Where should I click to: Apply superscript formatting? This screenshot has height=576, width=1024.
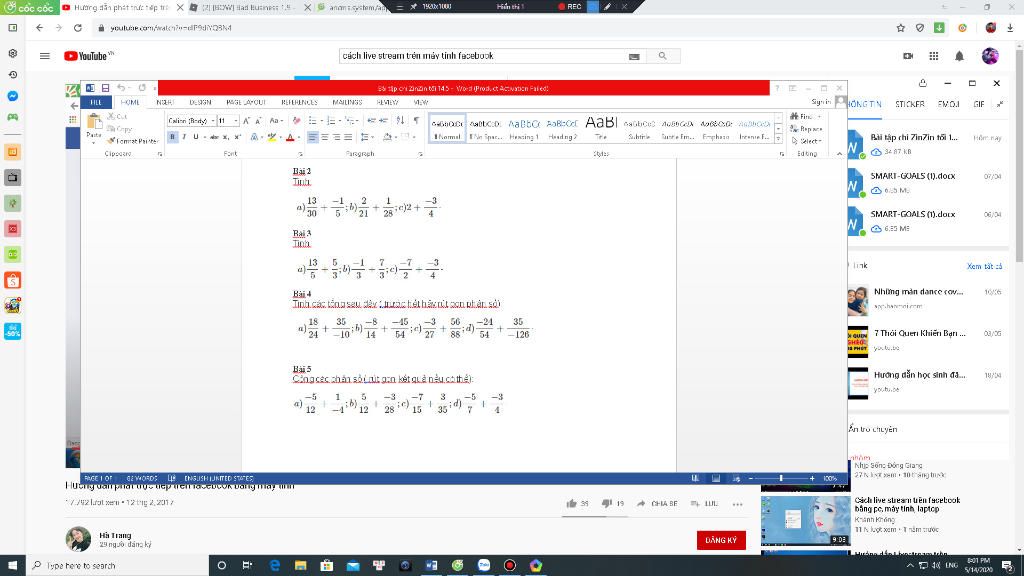click(238, 137)
